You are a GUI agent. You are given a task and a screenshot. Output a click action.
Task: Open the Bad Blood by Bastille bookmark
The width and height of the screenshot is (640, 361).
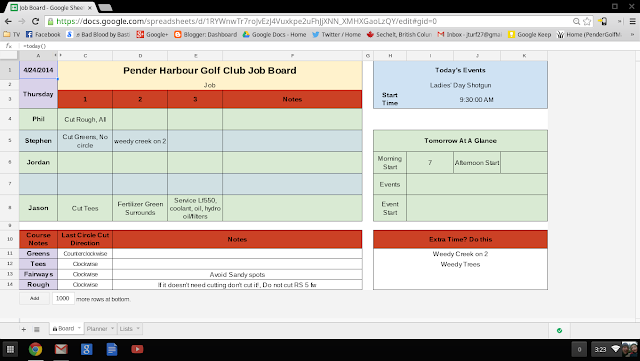98,34
